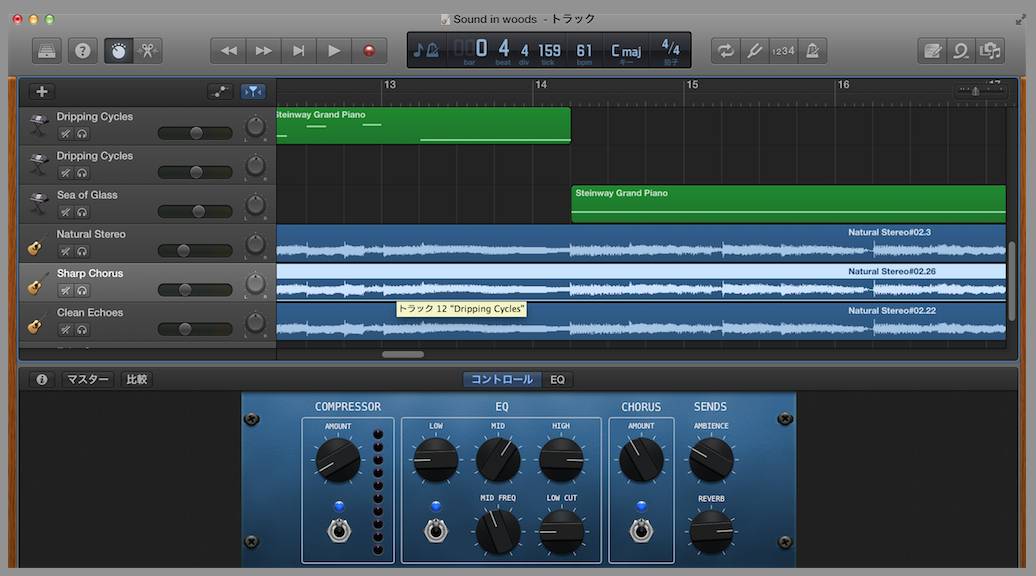Open the Loop Browser icon
1036x576 pixels.
tap(961, 51)
